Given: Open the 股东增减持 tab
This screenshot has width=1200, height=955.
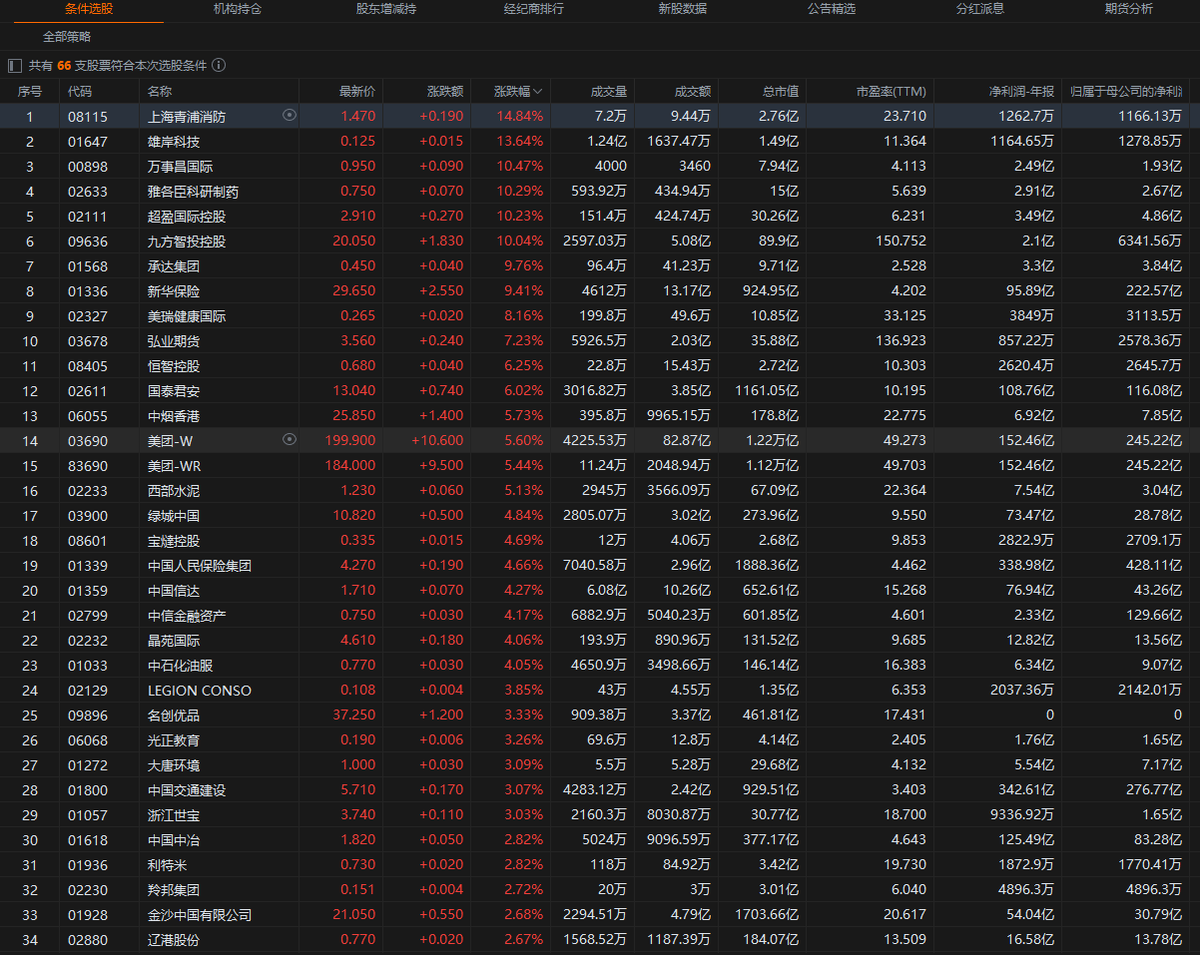Looking at the screenshot, I should (386, 9).
